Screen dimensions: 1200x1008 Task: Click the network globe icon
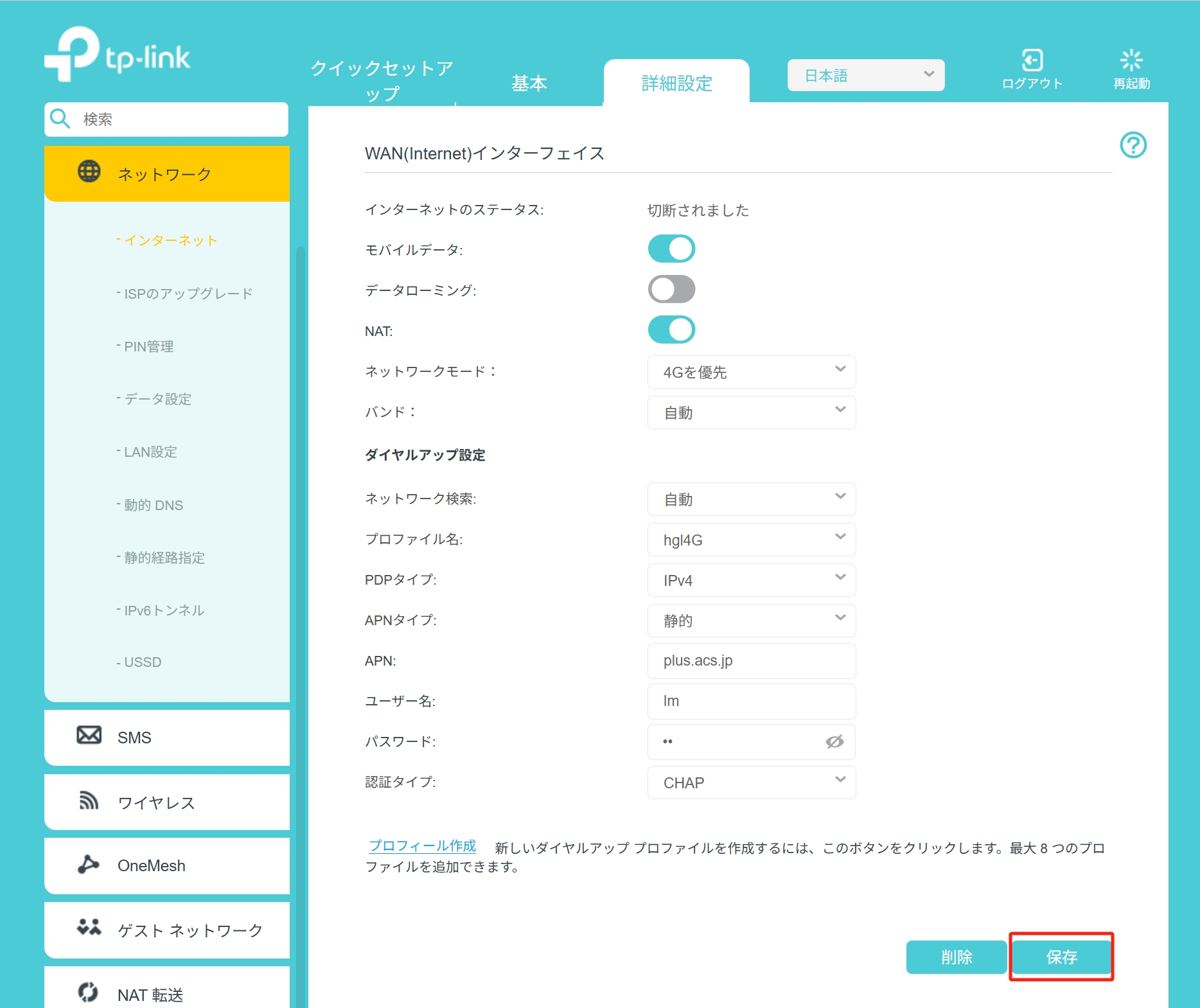(x=89, y=172)
